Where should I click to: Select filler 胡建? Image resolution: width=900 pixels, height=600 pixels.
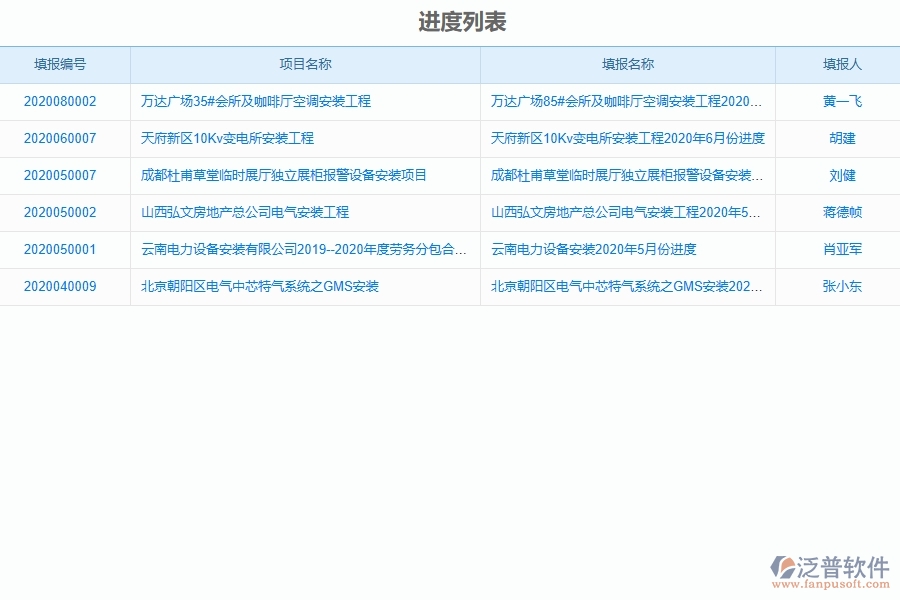(836, 138)
